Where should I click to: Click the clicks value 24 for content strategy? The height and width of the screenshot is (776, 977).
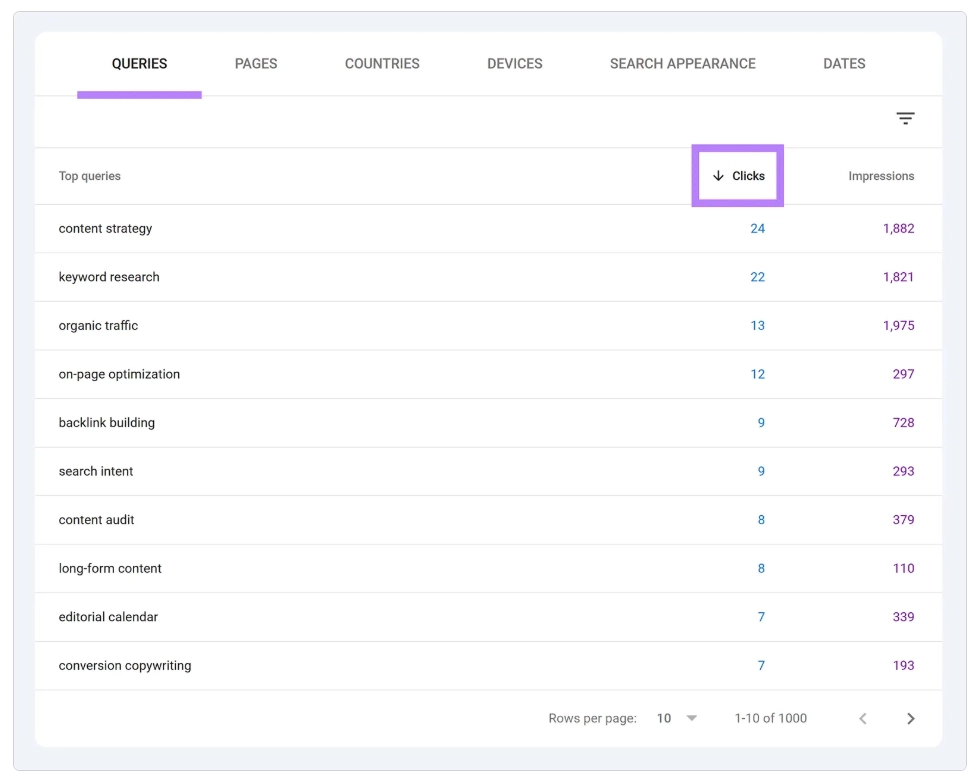coord(757,228)
